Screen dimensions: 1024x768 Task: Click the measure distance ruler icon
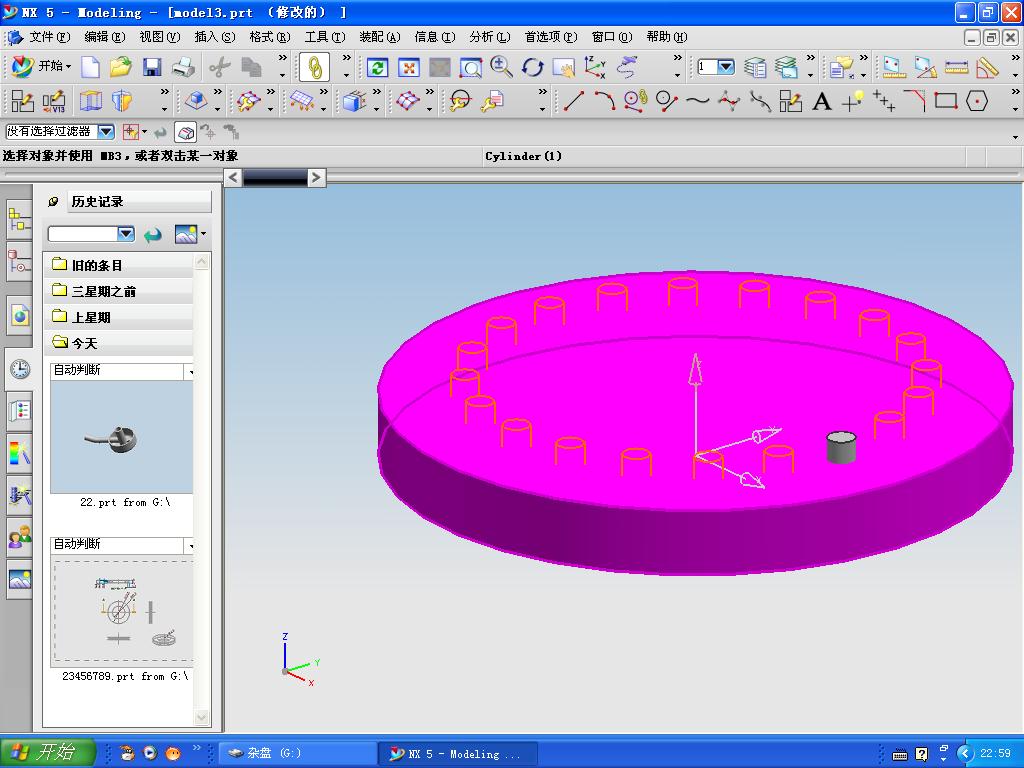pos(956,67)
